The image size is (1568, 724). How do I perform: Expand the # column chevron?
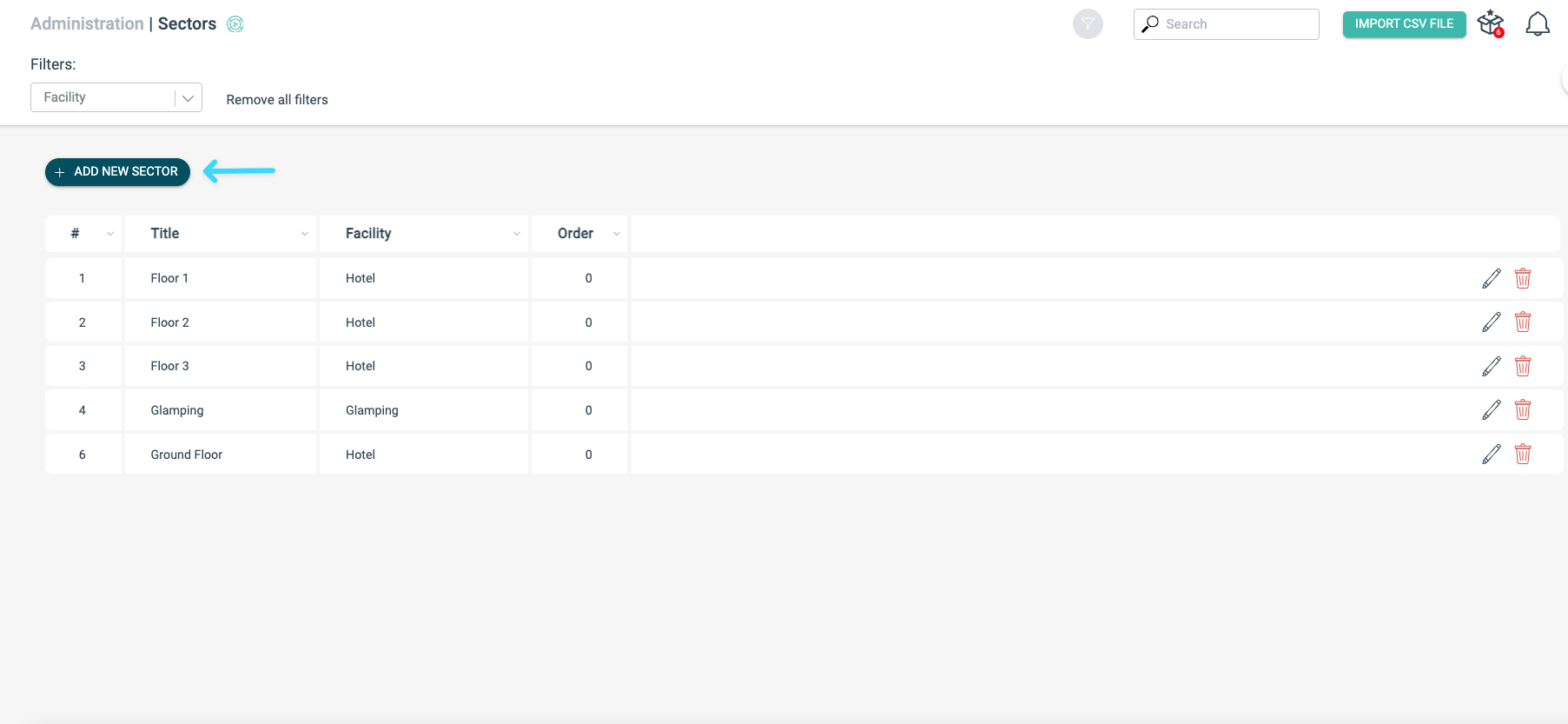[110, 234]
